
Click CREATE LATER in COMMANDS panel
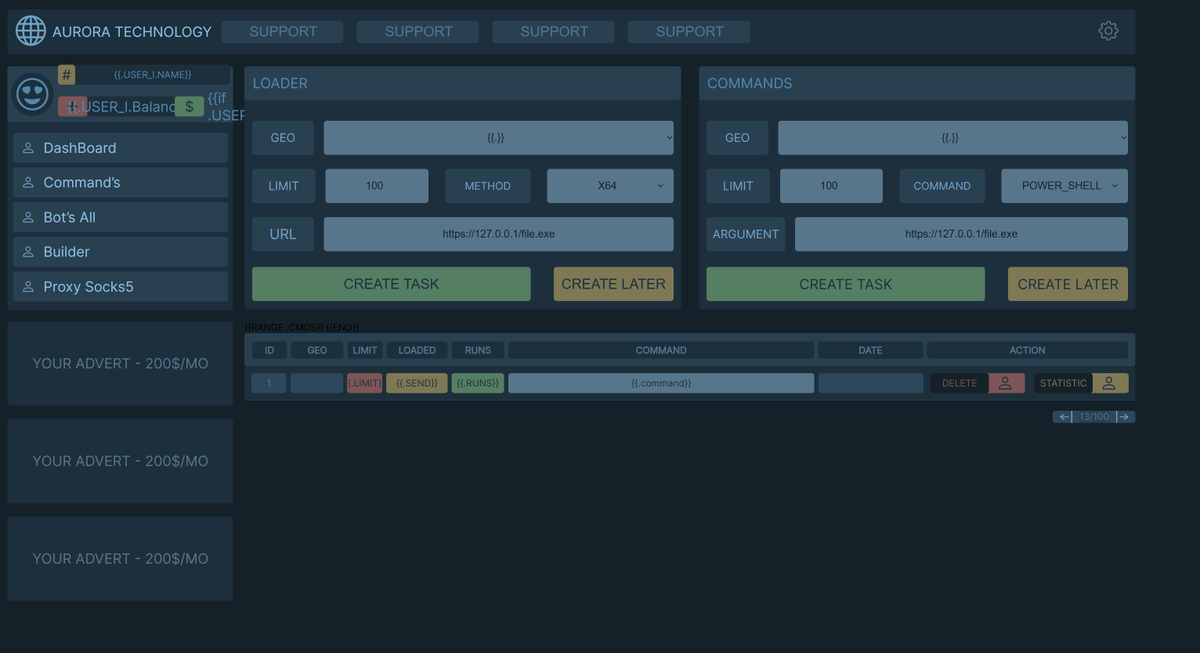[x=1068, y=284]
